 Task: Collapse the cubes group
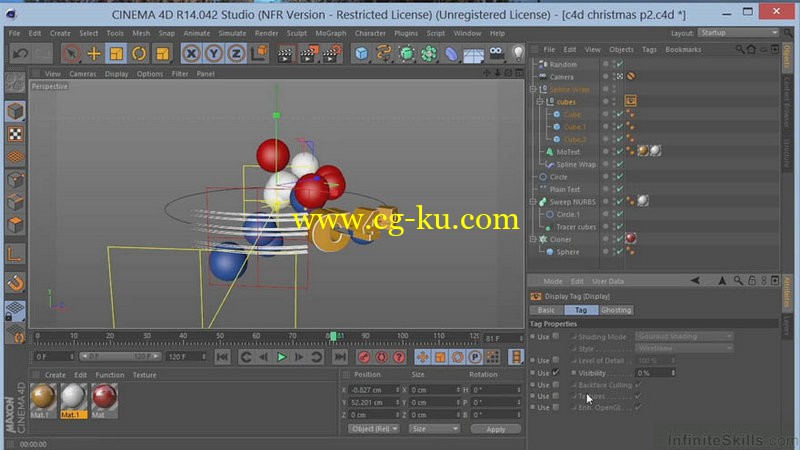click(540, 102)
